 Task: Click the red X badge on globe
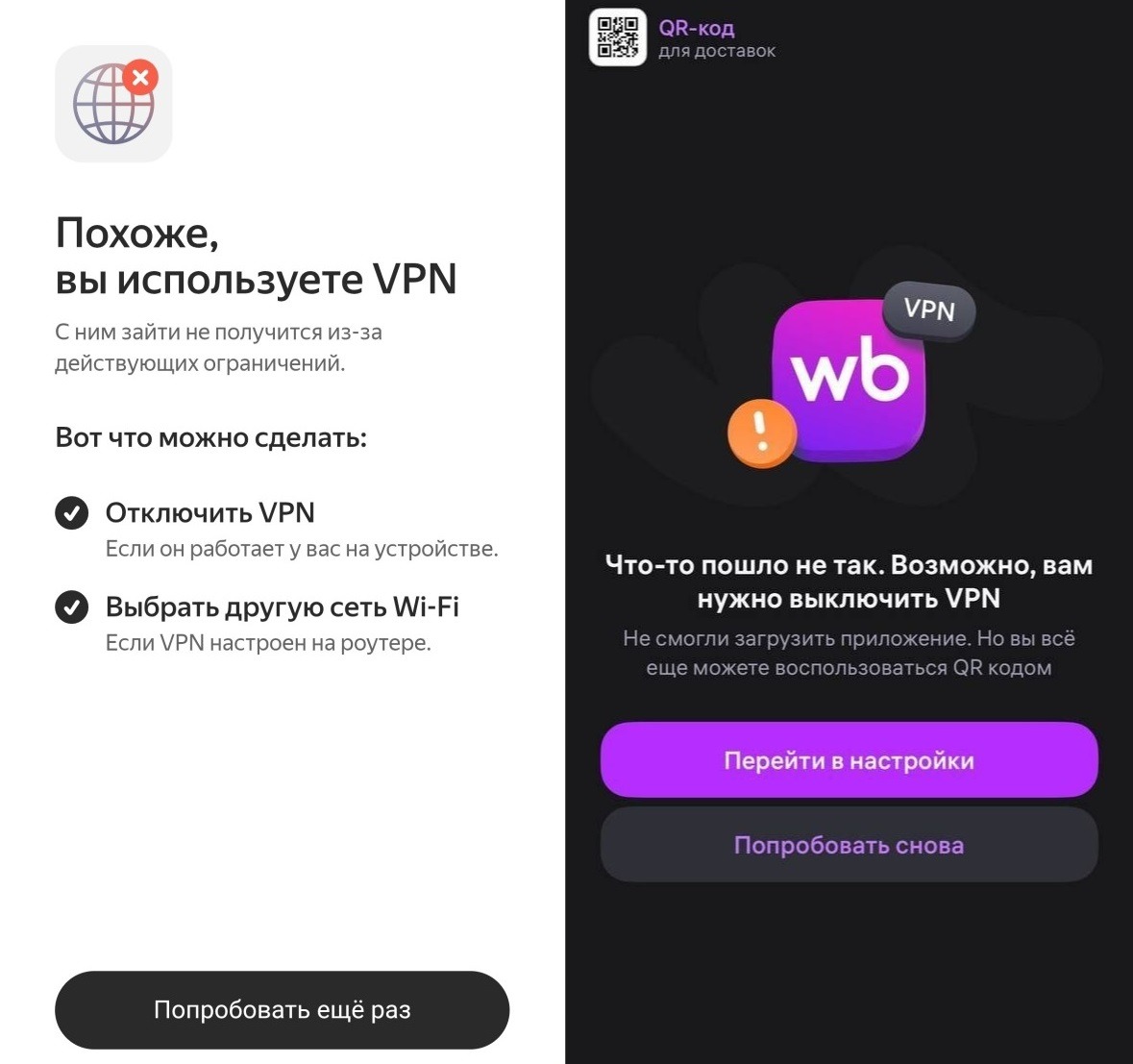141,77
